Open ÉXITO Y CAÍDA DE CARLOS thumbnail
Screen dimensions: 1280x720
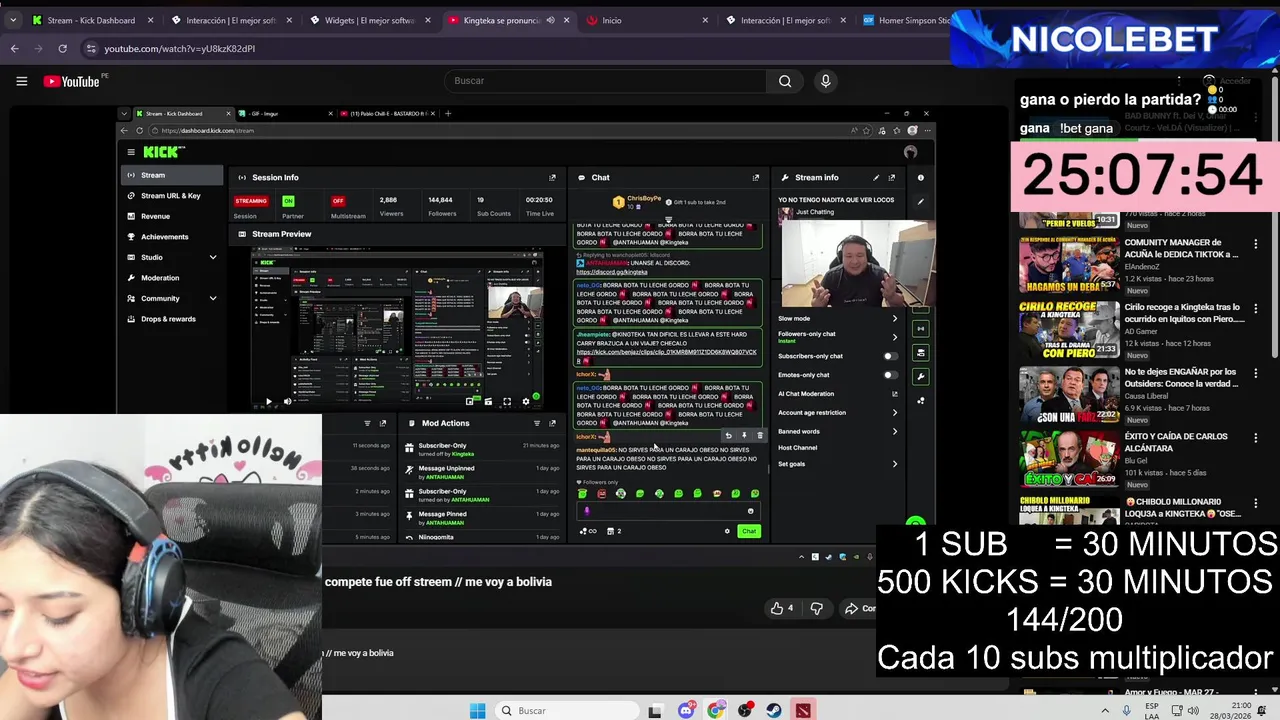tap(1069, 459)
